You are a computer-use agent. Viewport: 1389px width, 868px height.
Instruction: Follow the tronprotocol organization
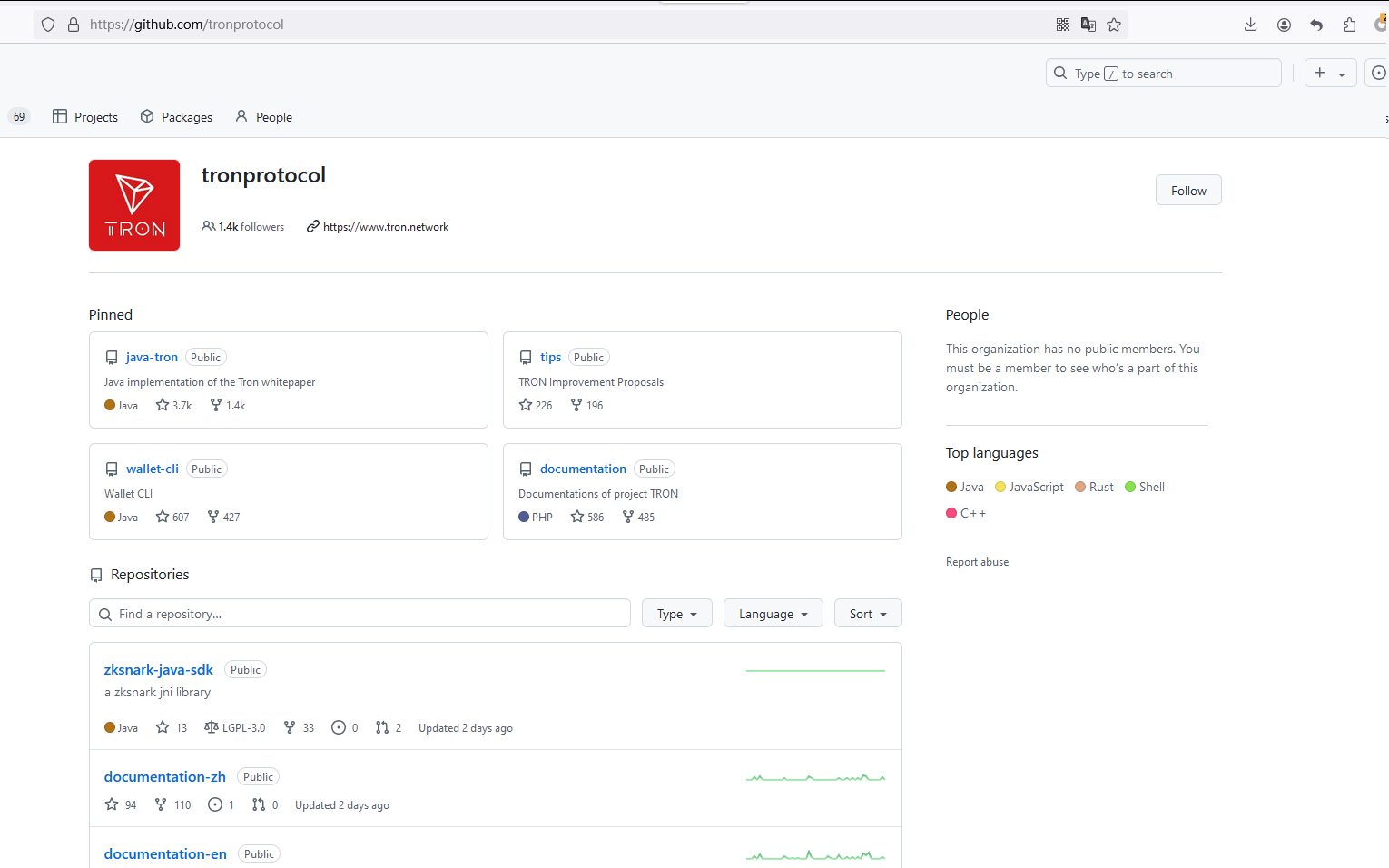coord(1187,191)
